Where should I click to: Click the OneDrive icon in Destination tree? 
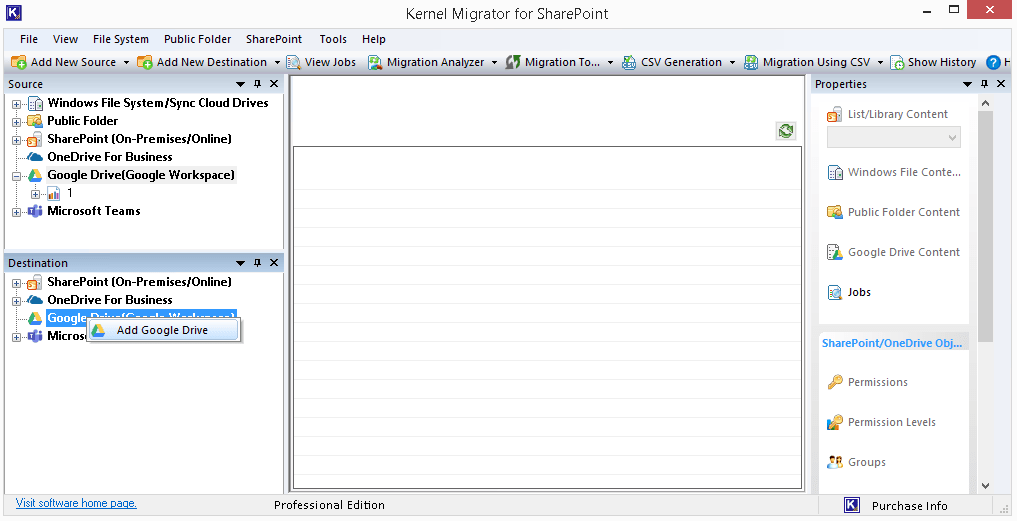35,300
